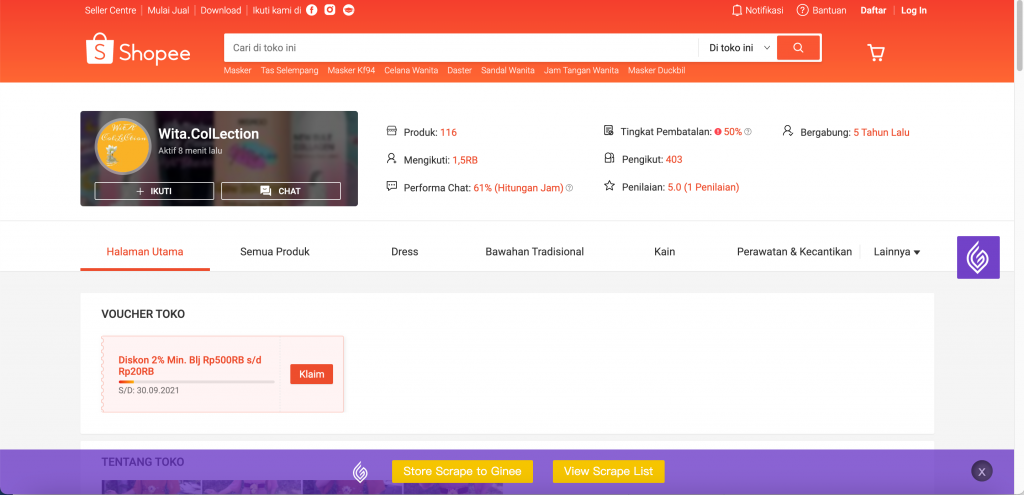
Task: Click the Mulai Jual link
Action: [x=168, y=10]
